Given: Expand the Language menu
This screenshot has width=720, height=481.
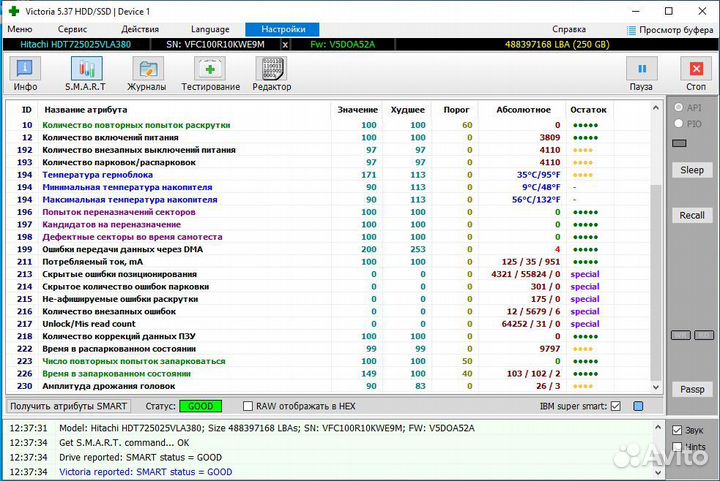Looking at the screenshot, I should [x=209, y=30].
